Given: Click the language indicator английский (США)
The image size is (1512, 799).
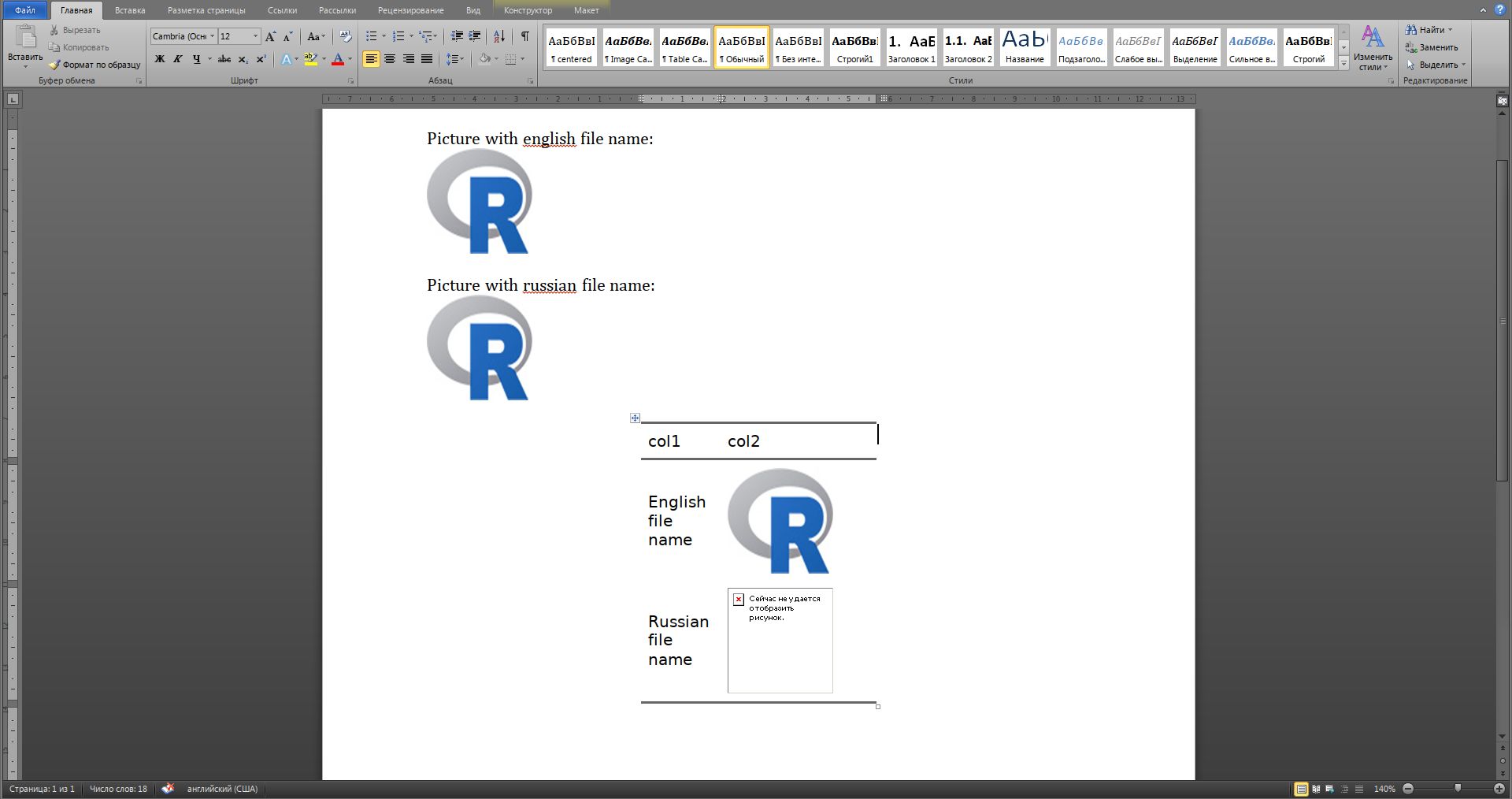Looking at the screenshot, I should coord(222,789).
